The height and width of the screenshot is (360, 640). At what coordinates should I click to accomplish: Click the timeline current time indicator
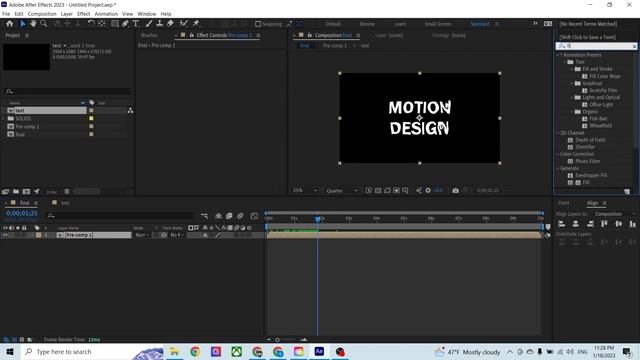point(318,219)
